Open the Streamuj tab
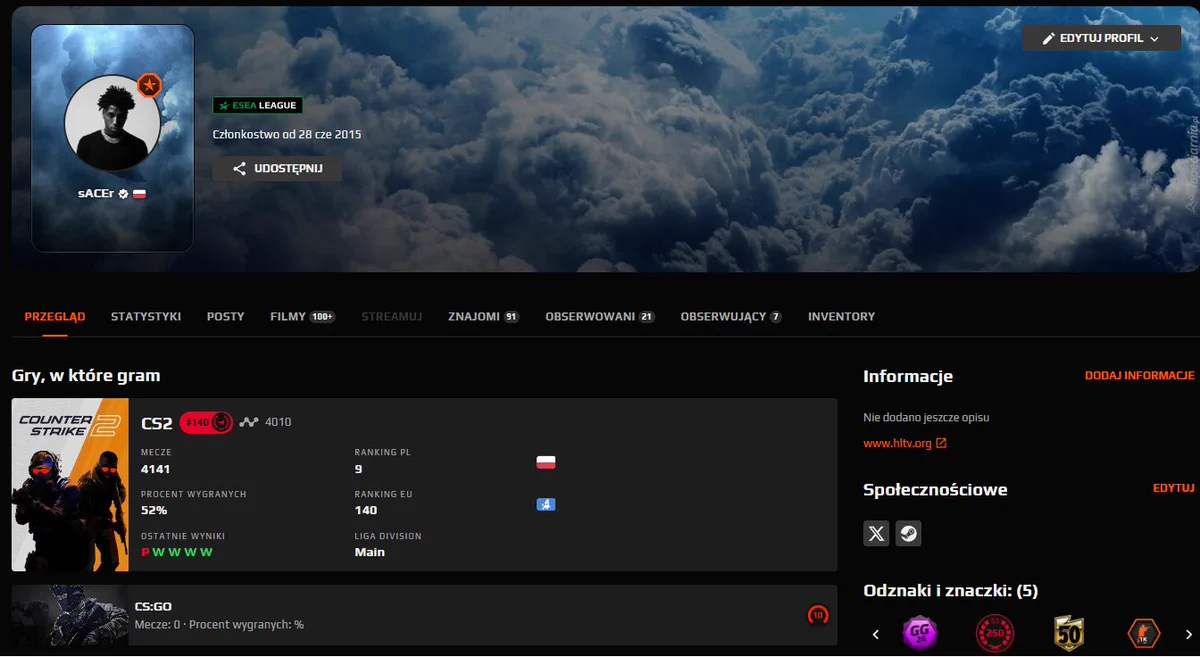Image resolution: width=1200 pixels, height=657 pixels. (x=392, y=316)
